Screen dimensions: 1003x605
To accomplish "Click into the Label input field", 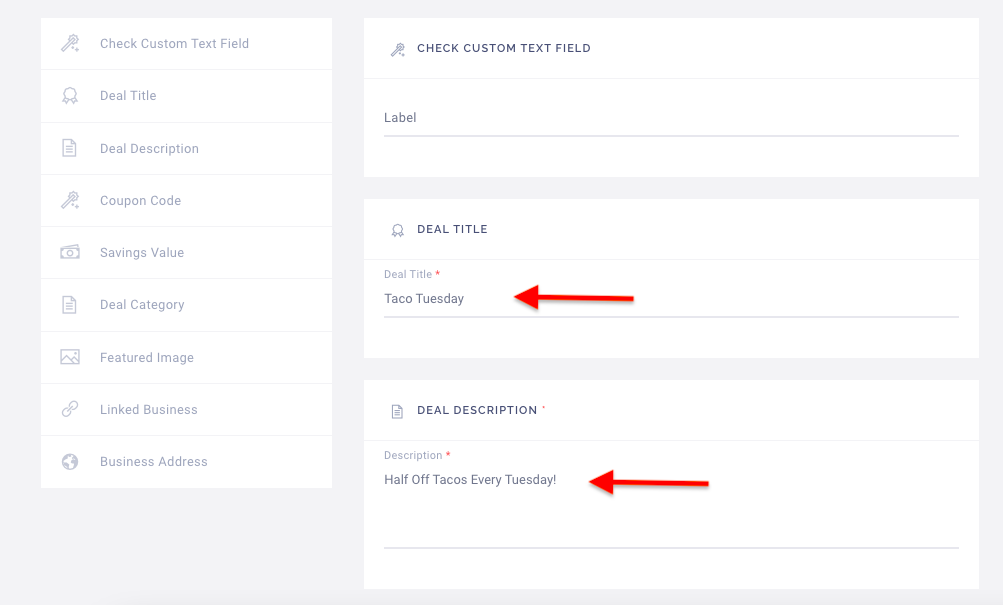I will 670,118.
